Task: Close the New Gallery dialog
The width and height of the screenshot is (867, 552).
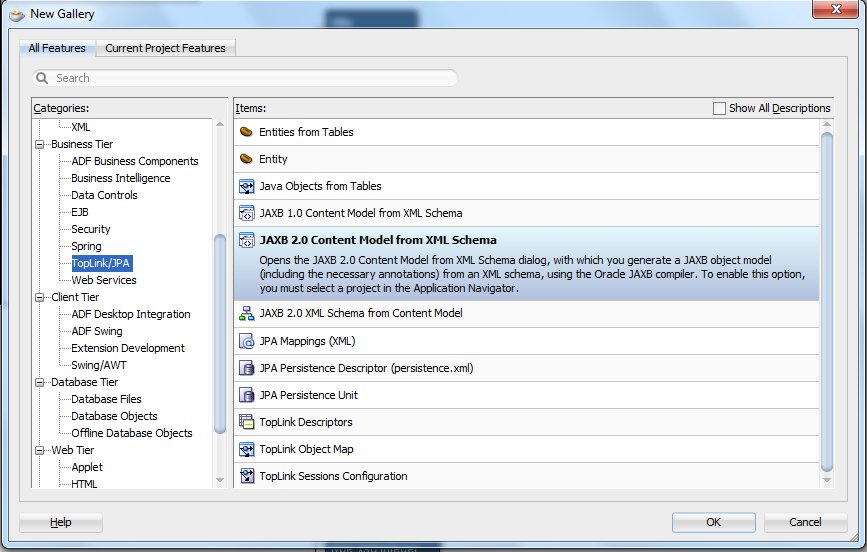Action: tap(835, 9)
